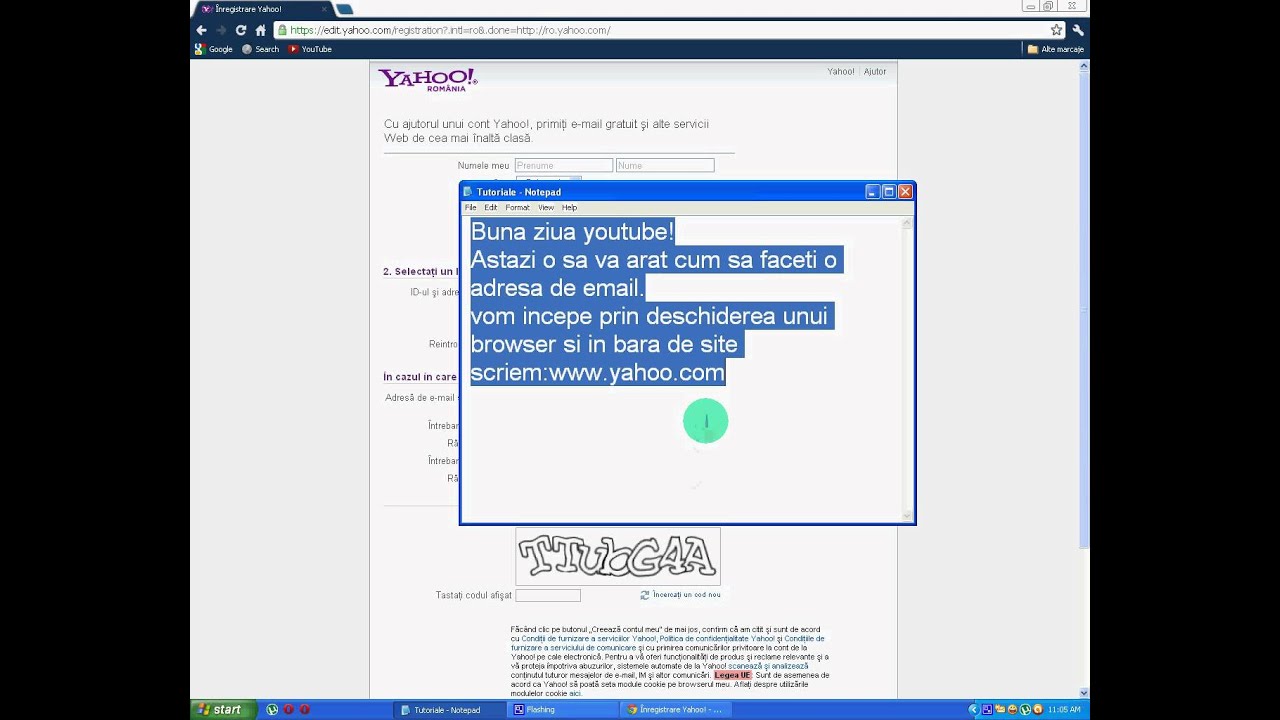Close the Înregistrare Yahoo! browser tab
Image resolution: width=1280 pixels, height=720 pixels.
point(324,9)
